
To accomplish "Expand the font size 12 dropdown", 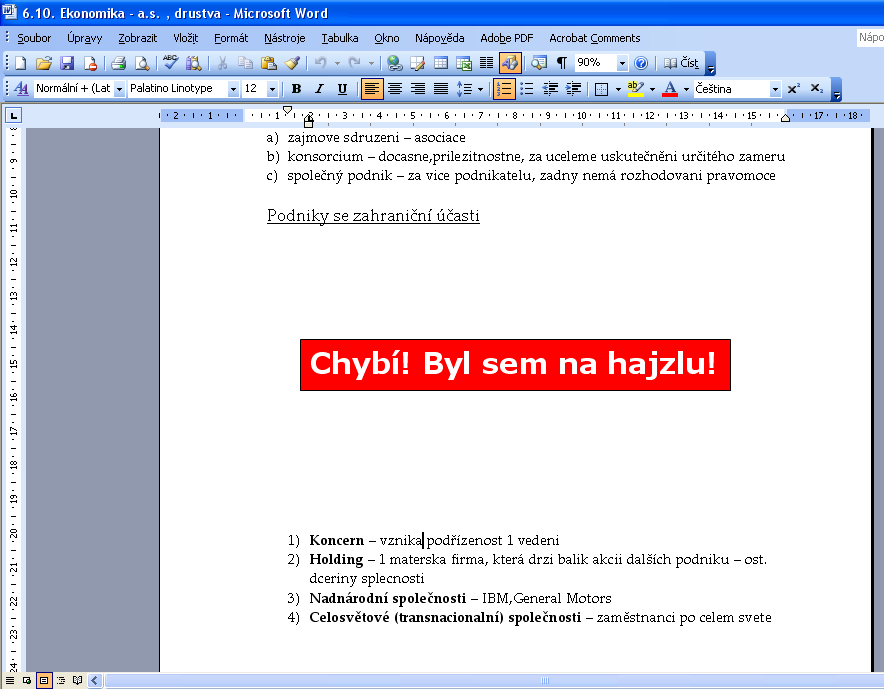I will click(272, 89).
